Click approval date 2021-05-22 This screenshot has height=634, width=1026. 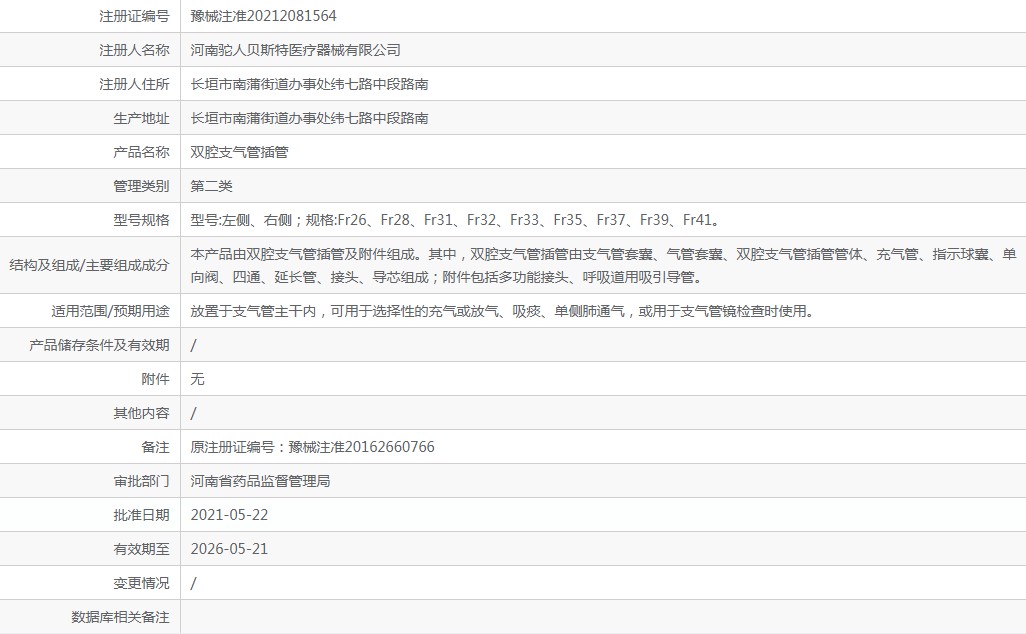click(229, 515)
